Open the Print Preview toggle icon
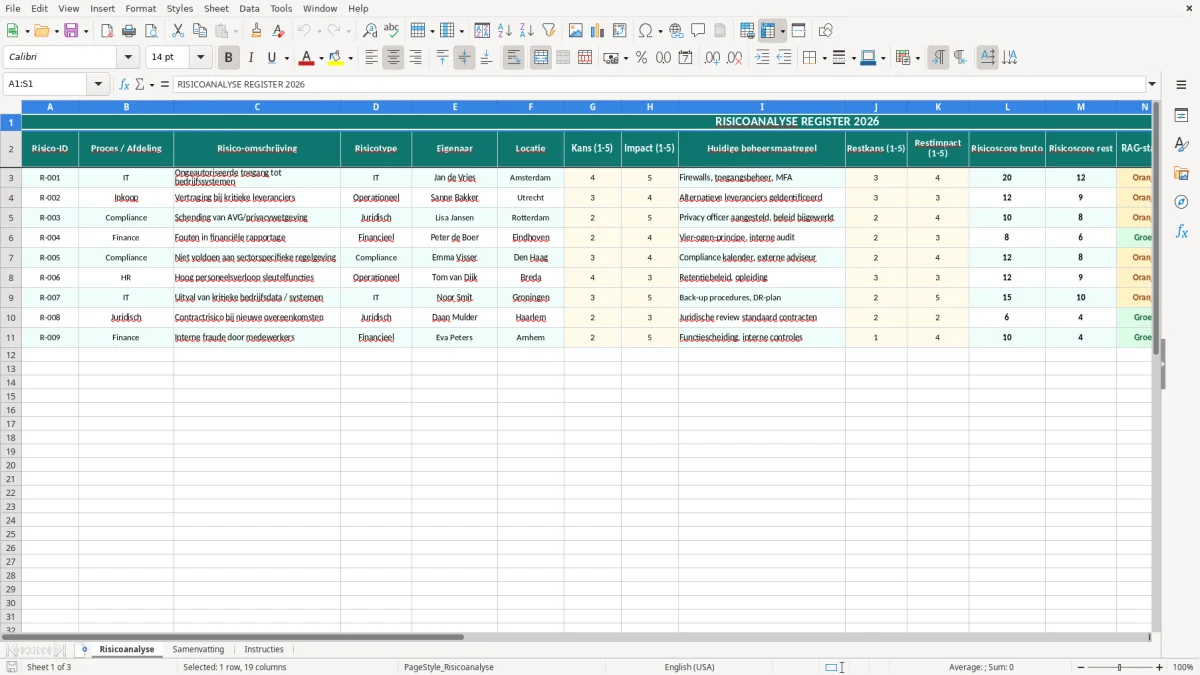The height and width of the screenshot is (675, 1200). click(x=151, y=31)
